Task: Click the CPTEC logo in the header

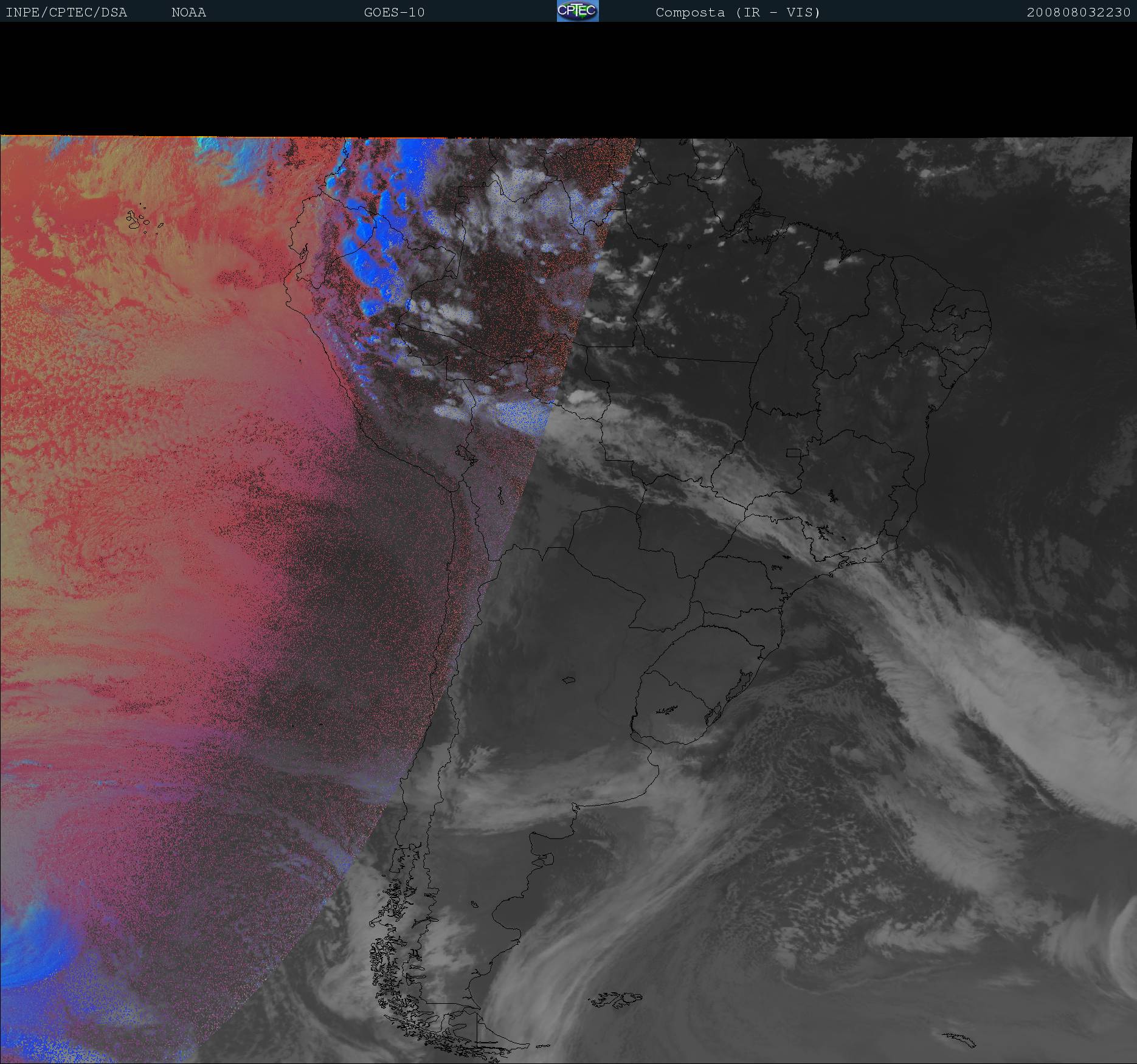Action: point(578,11)
